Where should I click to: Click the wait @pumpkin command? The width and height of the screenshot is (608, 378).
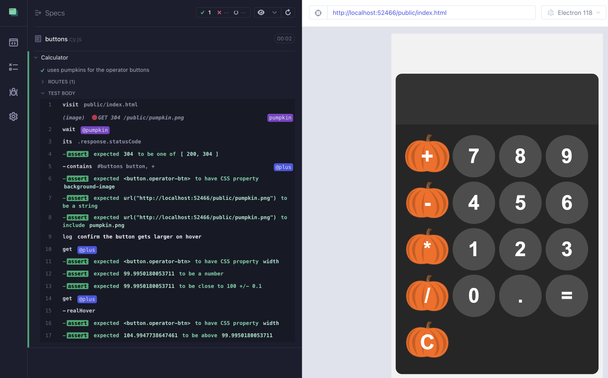[167, 129]
